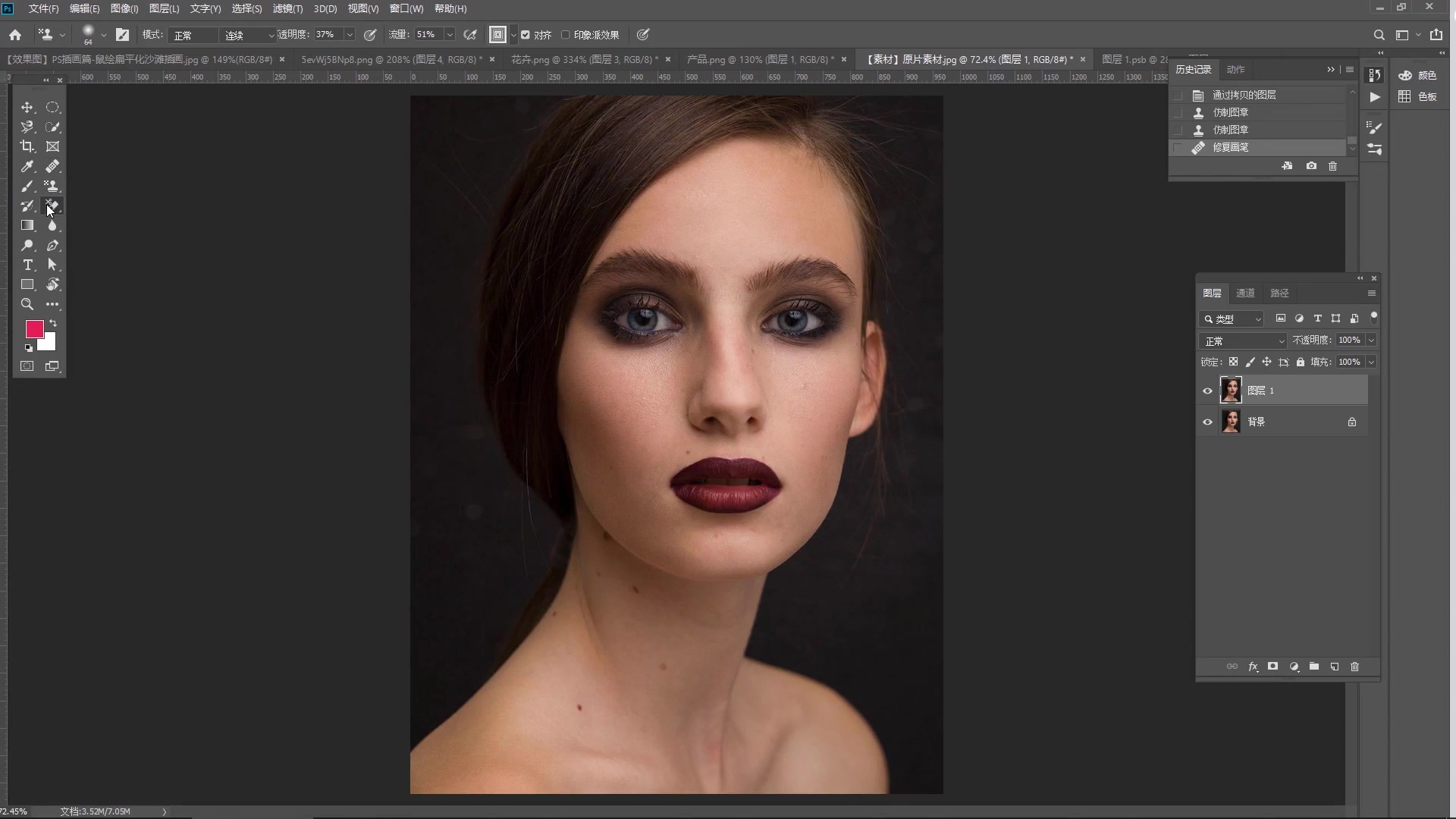This screenshot has width=1456, height=819.
Task: Select the Clone Stamp tool
Action: click(52, 186)
